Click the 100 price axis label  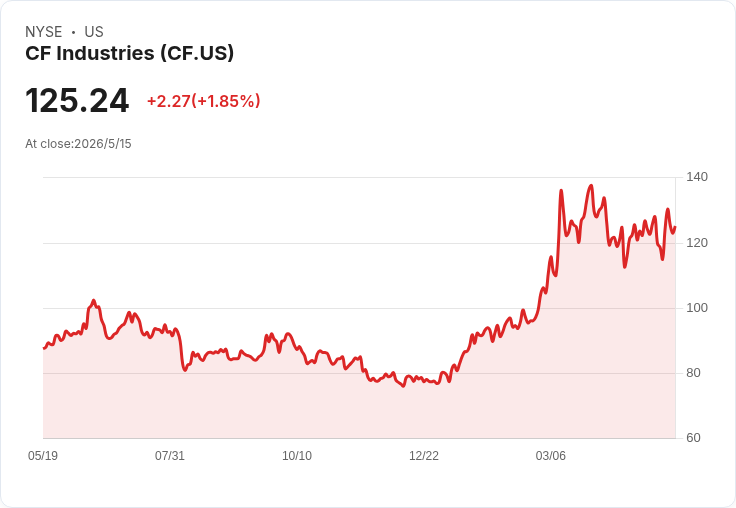pyautogui.click(x=697, y=308)
